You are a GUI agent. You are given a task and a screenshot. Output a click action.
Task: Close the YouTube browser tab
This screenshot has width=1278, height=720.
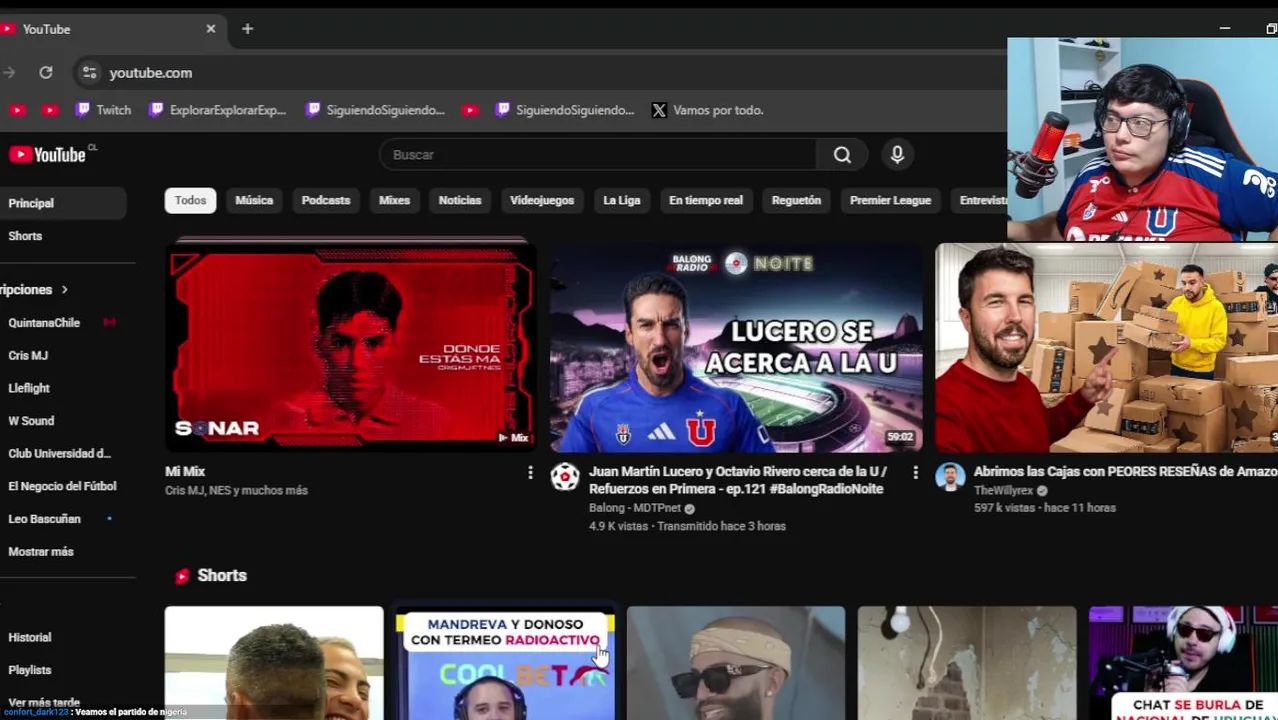[x=210, y=29]
